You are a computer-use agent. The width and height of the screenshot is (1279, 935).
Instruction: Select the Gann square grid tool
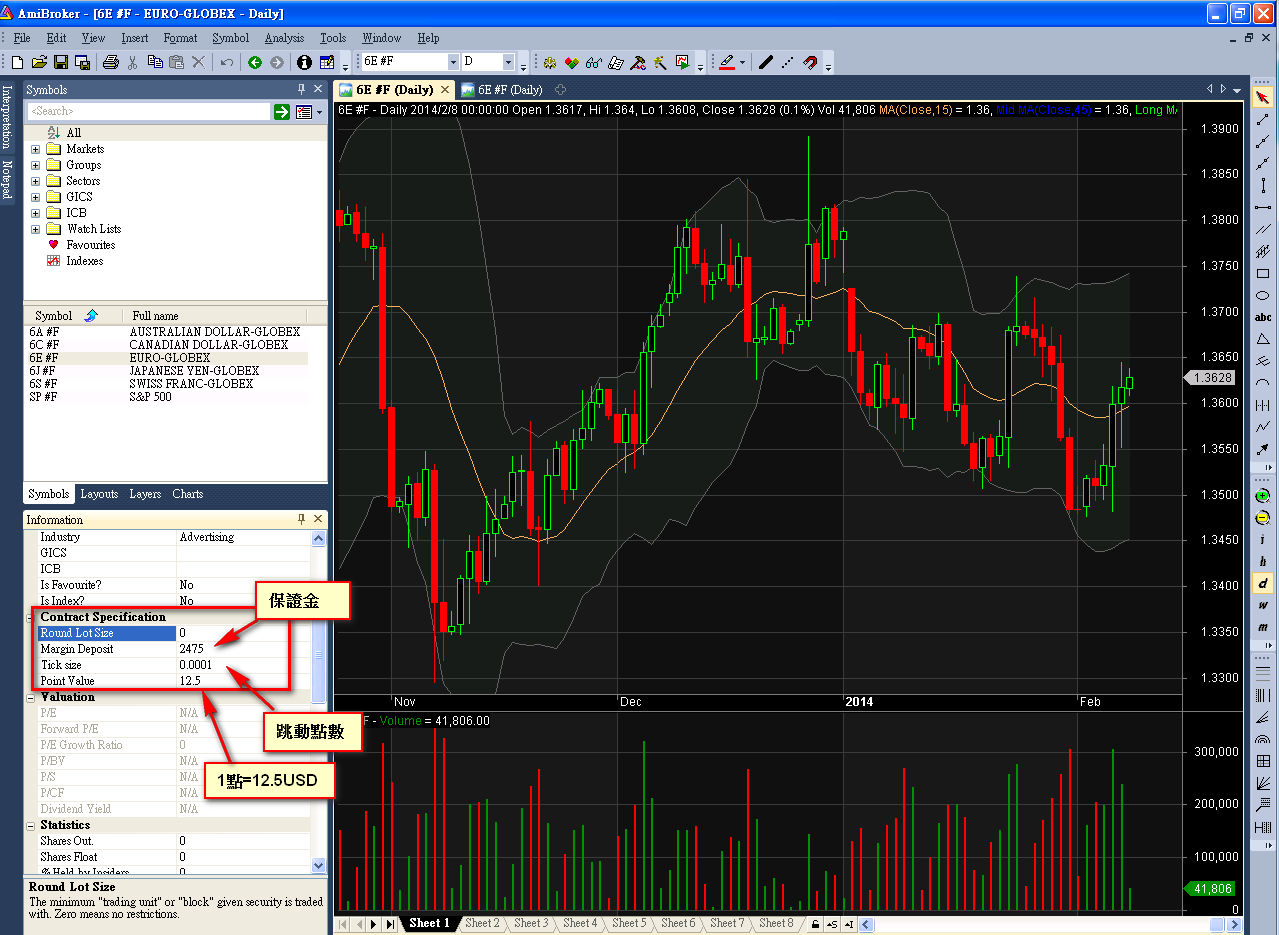point(1263,761)
